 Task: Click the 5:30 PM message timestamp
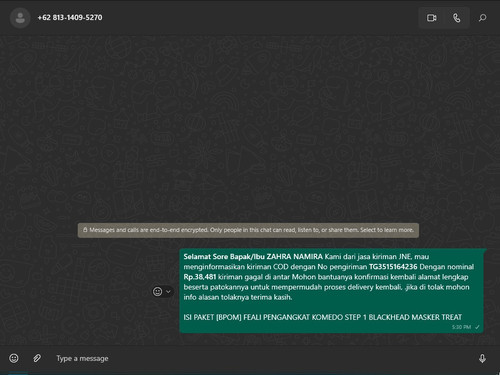(x=461, y=327)
